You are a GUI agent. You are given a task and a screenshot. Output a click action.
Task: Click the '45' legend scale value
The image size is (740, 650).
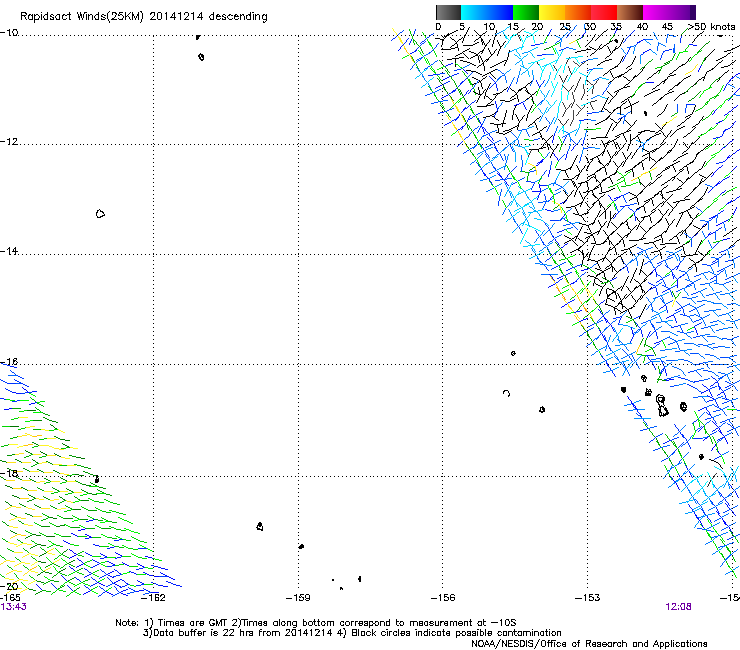pyautogui.click(x=667, y=27)
